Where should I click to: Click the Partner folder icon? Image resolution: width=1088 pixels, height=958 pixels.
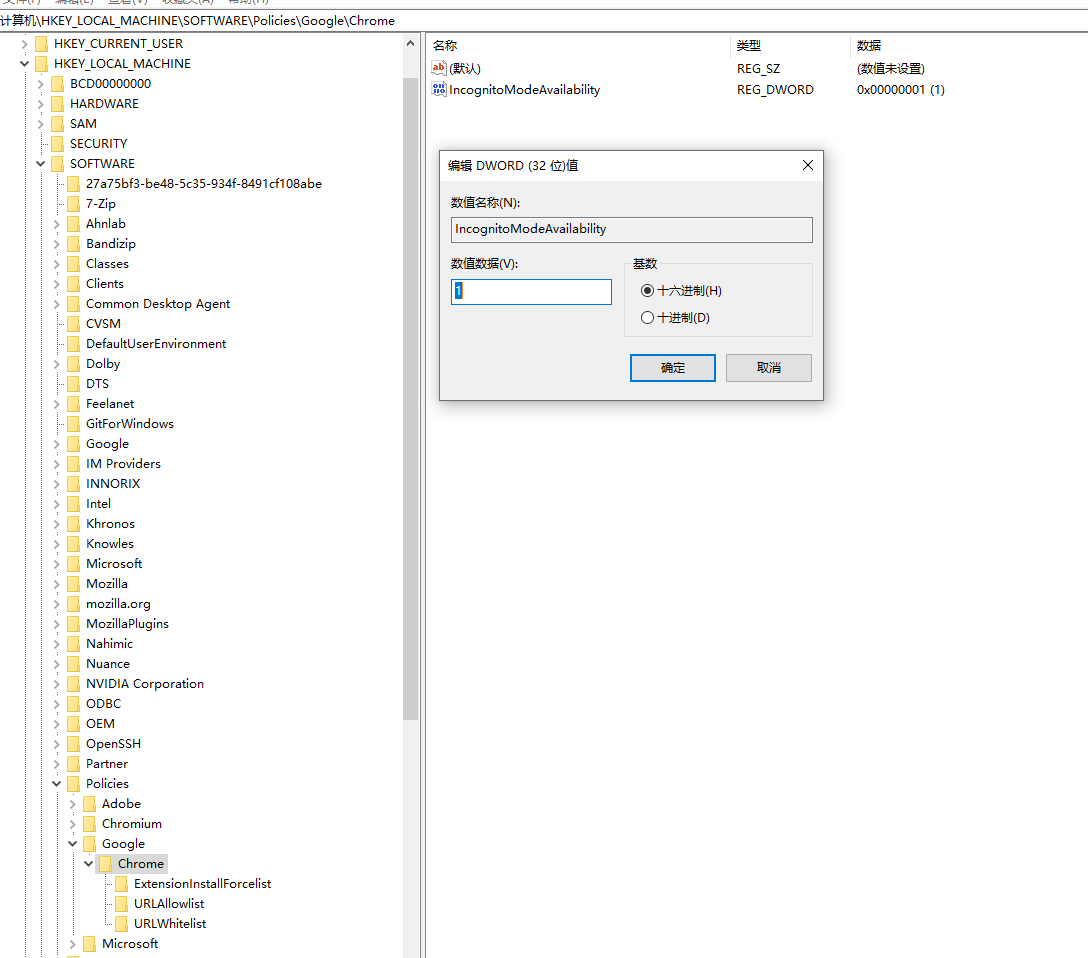click(x=74, y=764)
